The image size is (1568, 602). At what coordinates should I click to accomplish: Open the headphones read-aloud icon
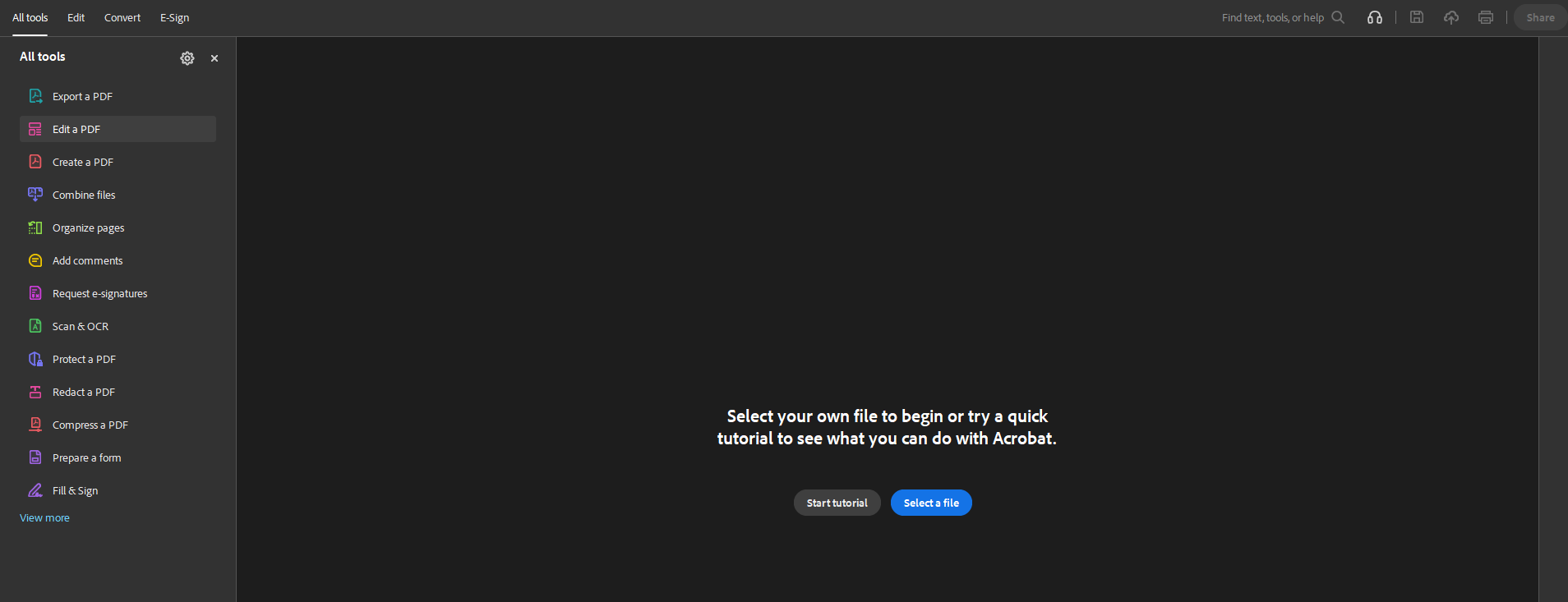coord(1375,17)
